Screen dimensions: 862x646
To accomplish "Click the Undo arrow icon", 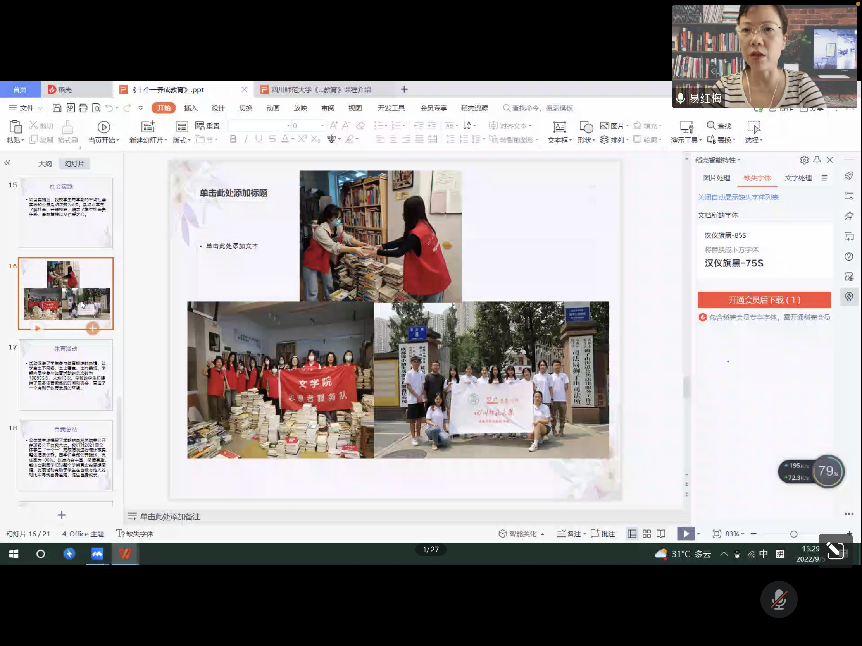I will tap(109, 108).
